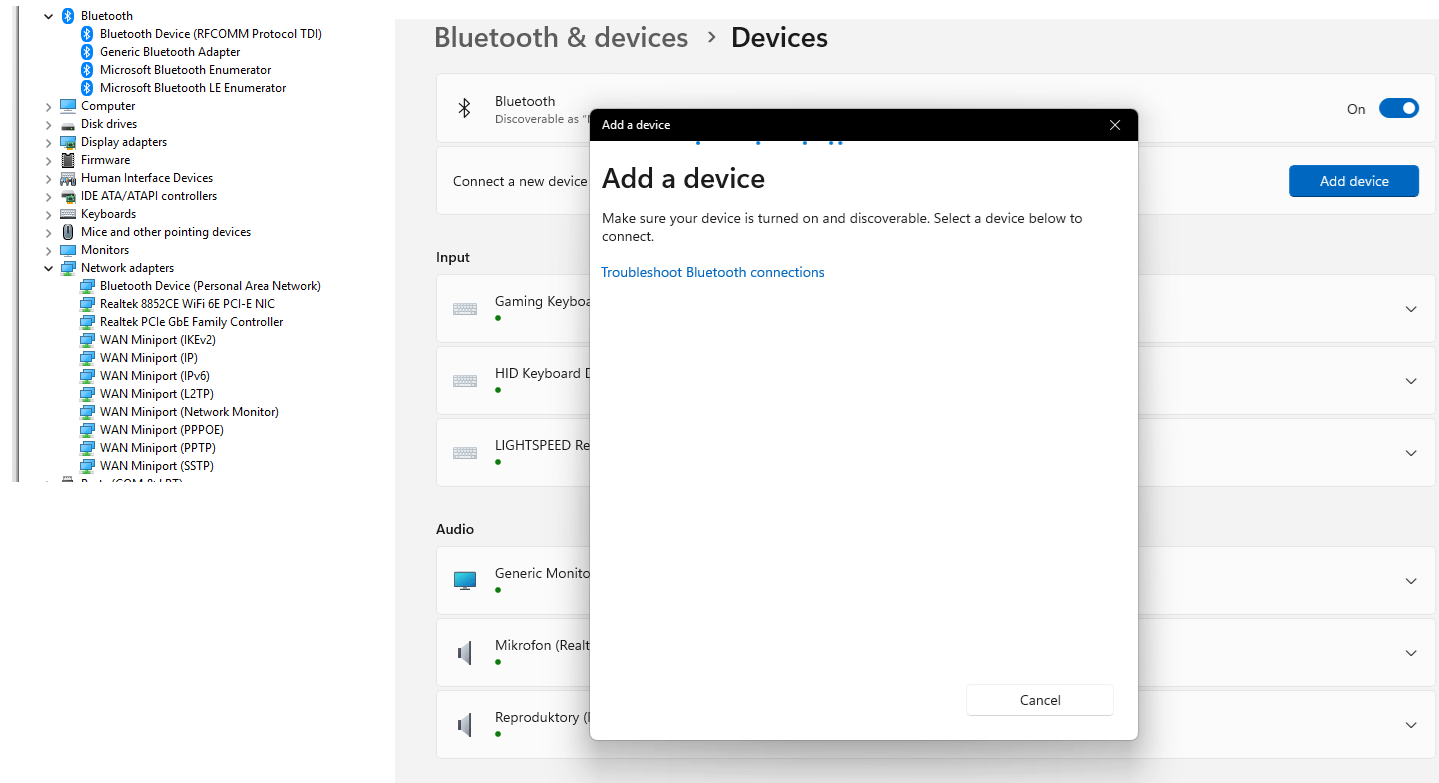Click the Monitors category icon
This screenshot has height=783, width=1439.
pyautogui.click(x=68, y=250)
